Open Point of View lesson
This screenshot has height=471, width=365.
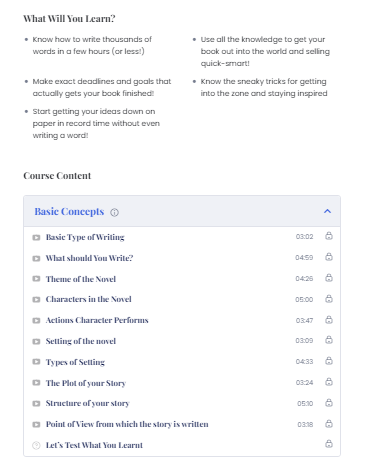pos(127,424)
